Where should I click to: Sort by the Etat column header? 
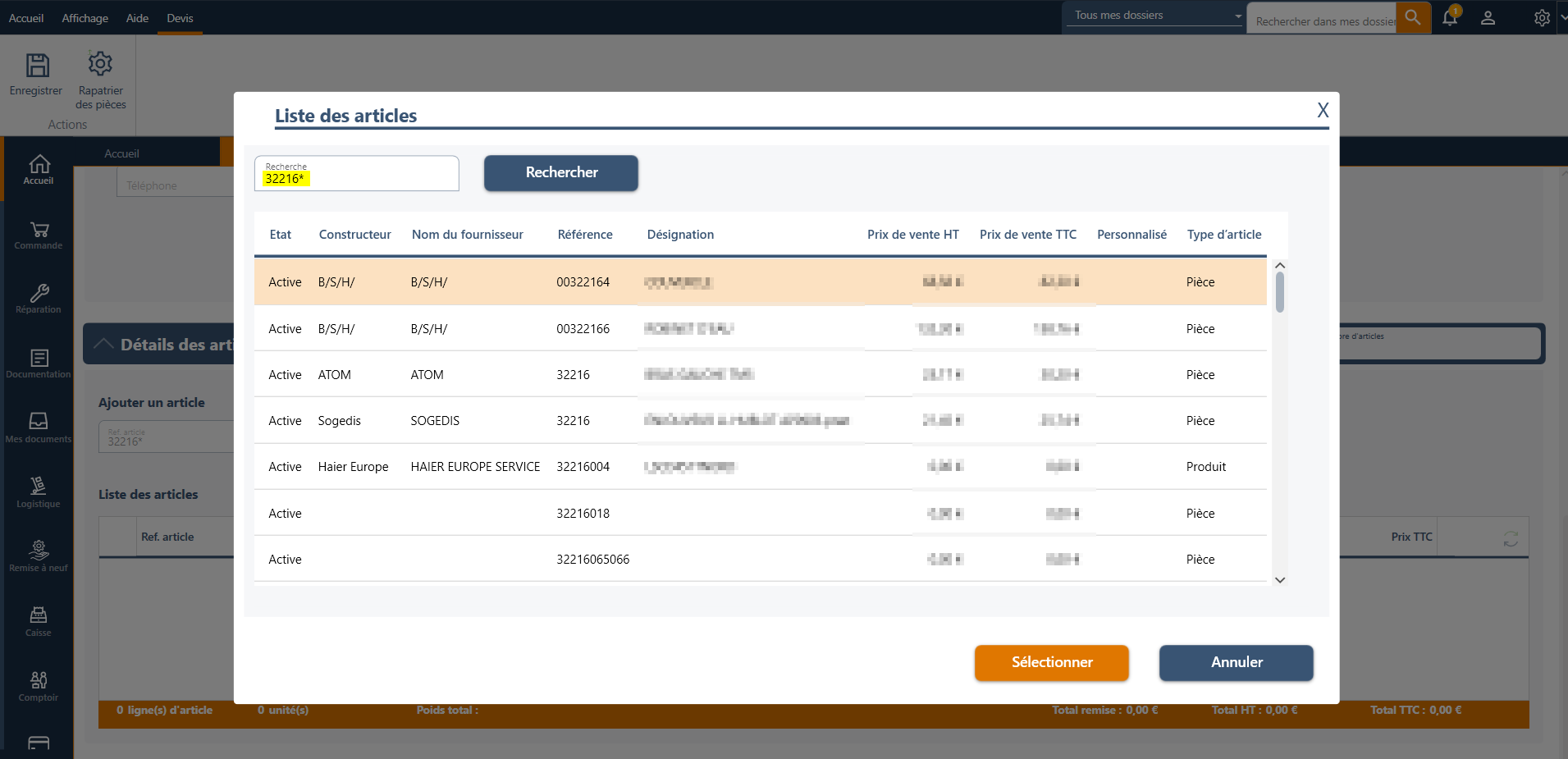pos(281,235)
